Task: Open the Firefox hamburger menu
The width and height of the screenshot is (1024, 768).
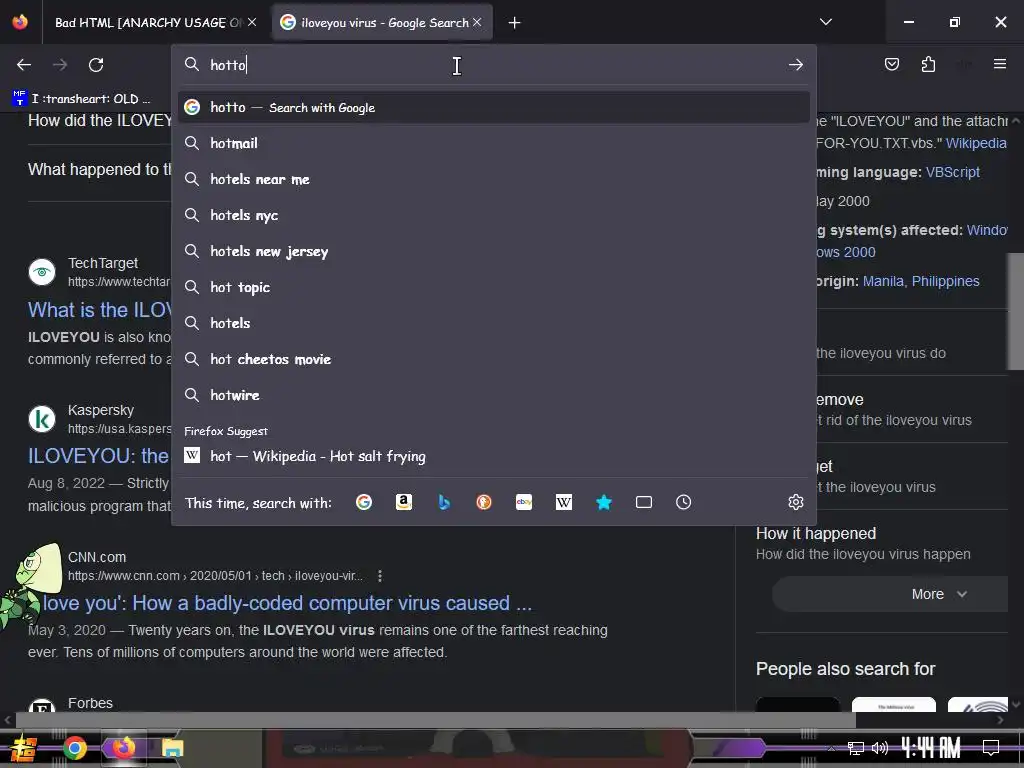Action: pyautogui.click(x=999, y=64)
